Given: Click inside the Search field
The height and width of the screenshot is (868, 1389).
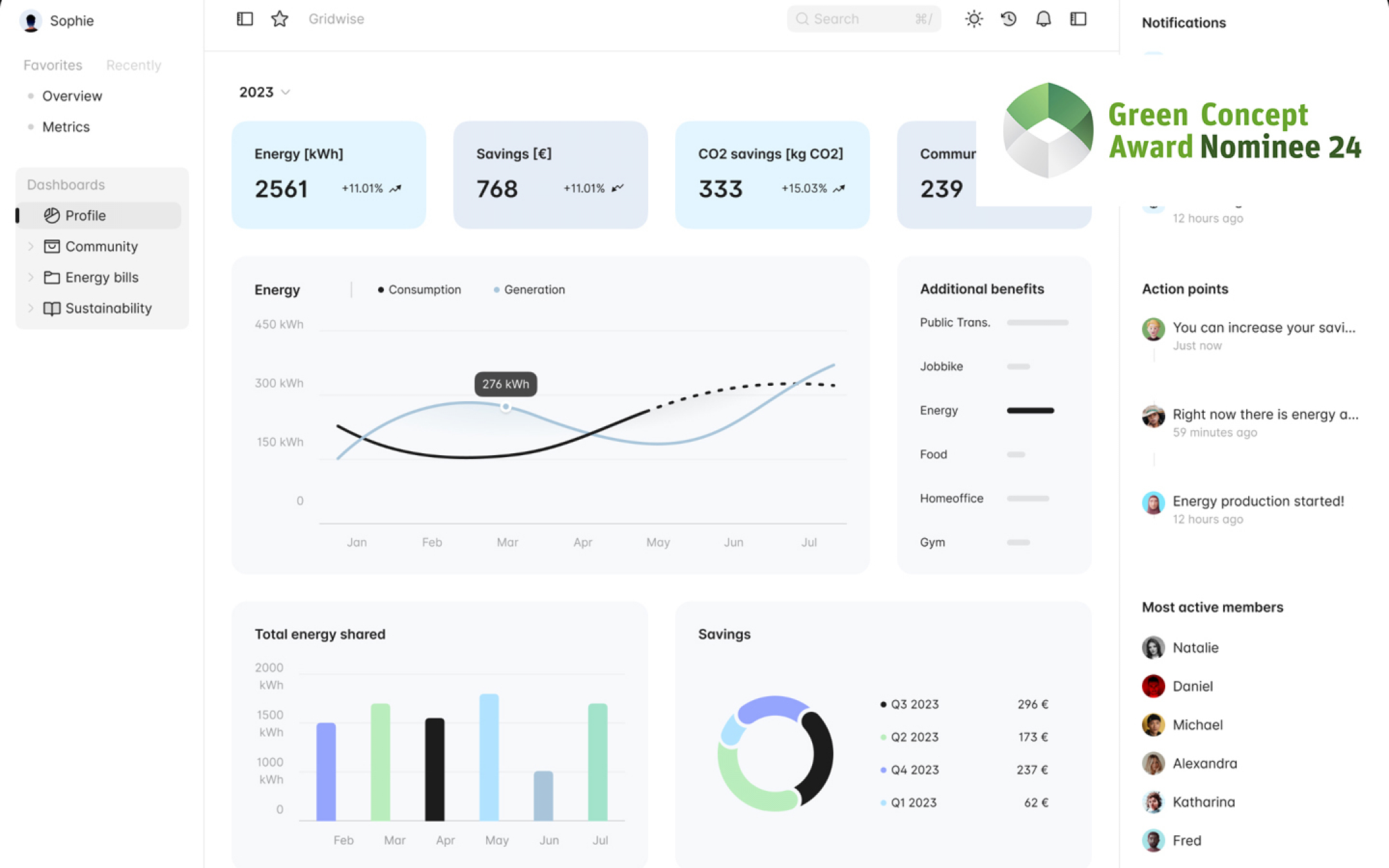Looking at the screenshot, I should click(x=855, y=19).
